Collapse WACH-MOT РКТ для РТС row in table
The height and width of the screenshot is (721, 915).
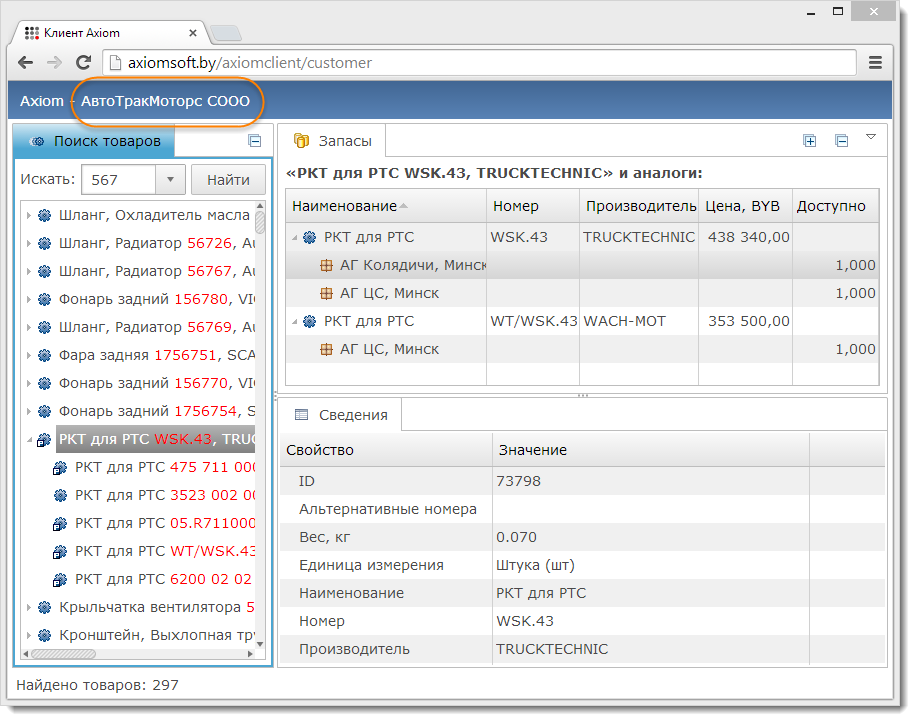295,321
